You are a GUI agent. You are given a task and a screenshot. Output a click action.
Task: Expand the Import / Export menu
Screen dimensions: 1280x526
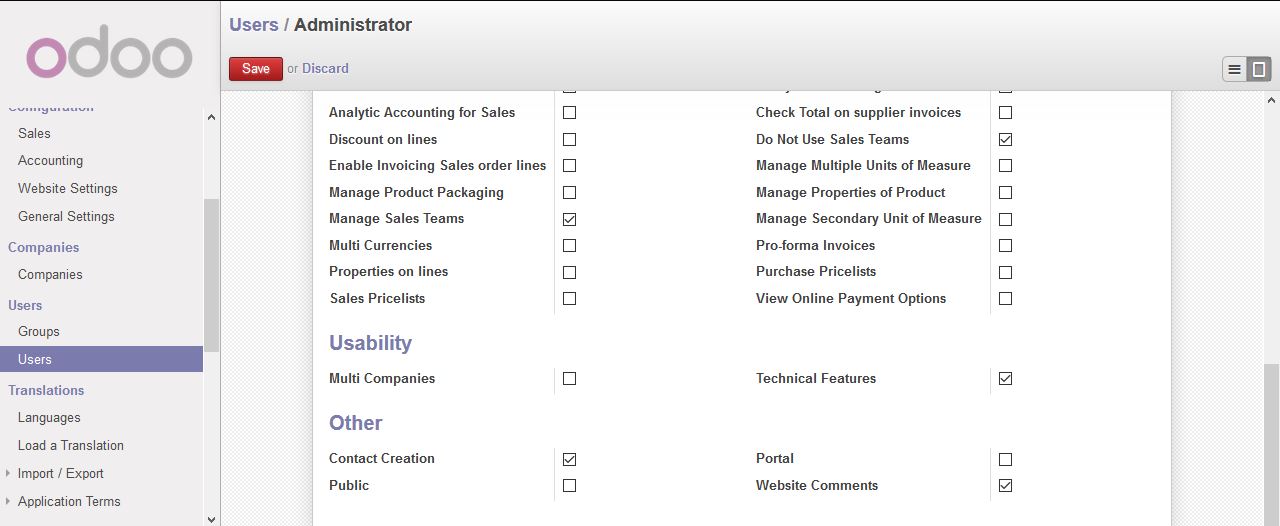[x=61, y=473]
